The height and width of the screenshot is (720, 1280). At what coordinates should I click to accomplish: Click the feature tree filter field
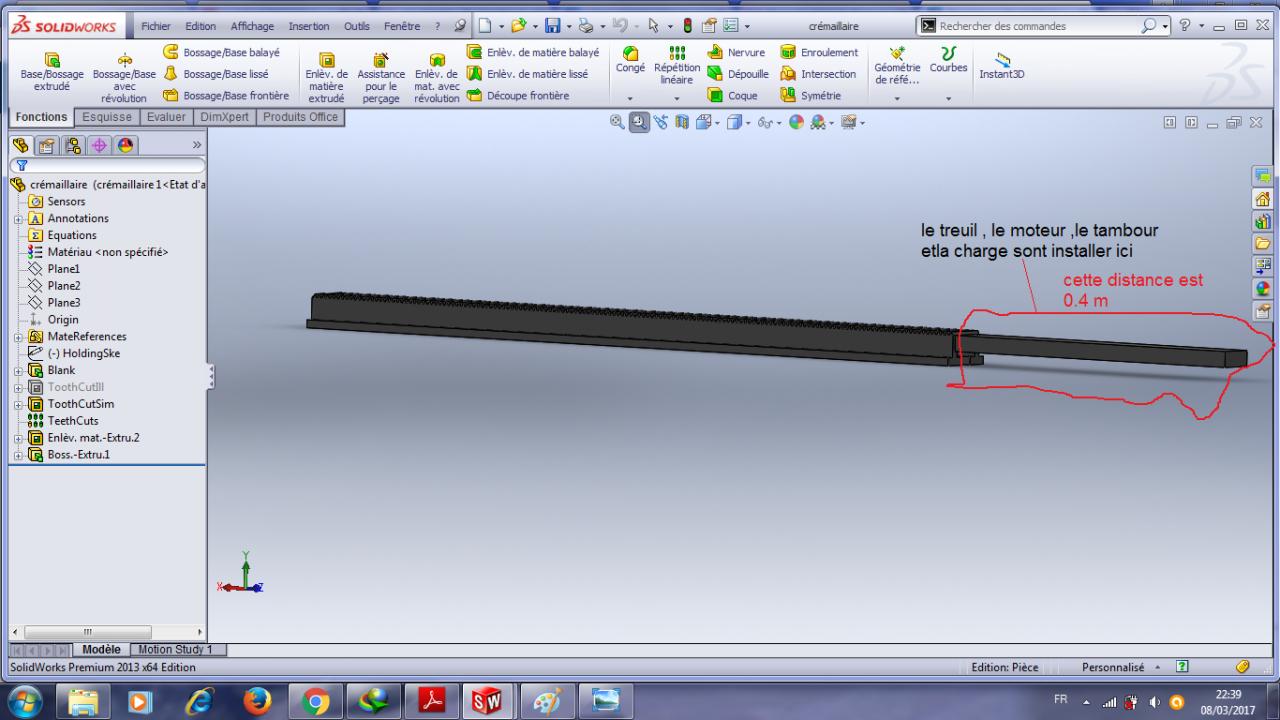click(x=107, y=166)
